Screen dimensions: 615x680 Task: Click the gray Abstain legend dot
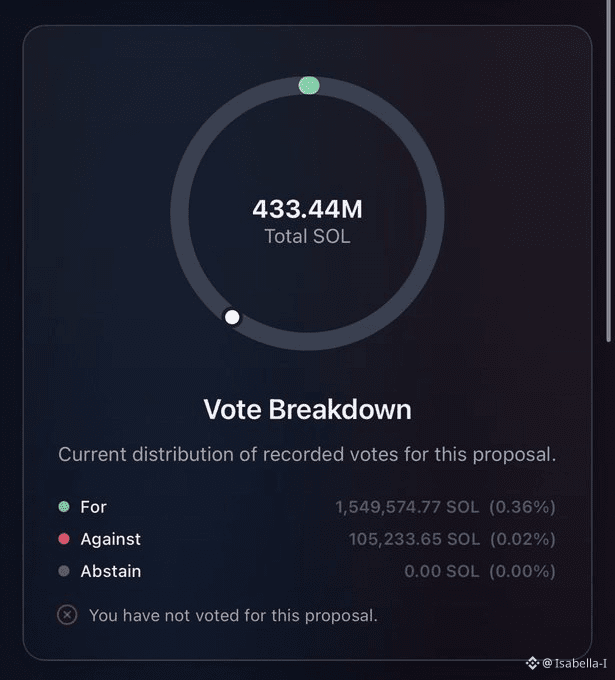click(64, 571)
